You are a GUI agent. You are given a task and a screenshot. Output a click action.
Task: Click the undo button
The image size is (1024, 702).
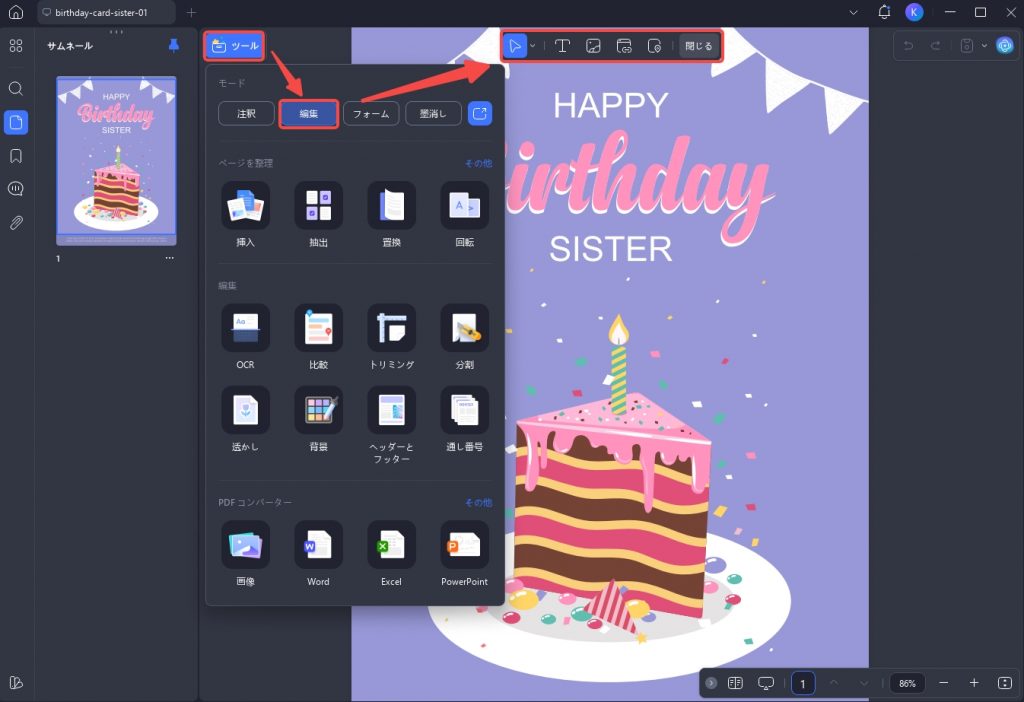click(x=908, y=45)
